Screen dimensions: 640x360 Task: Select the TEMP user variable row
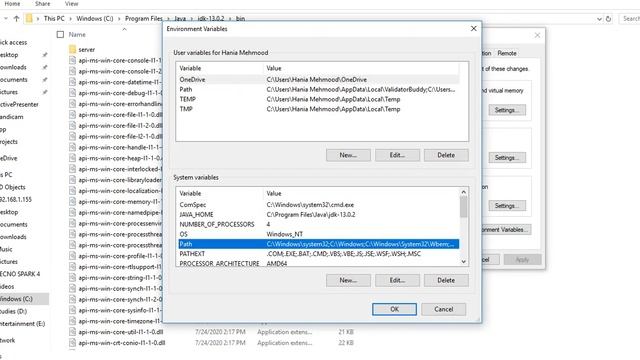(319, 99)
